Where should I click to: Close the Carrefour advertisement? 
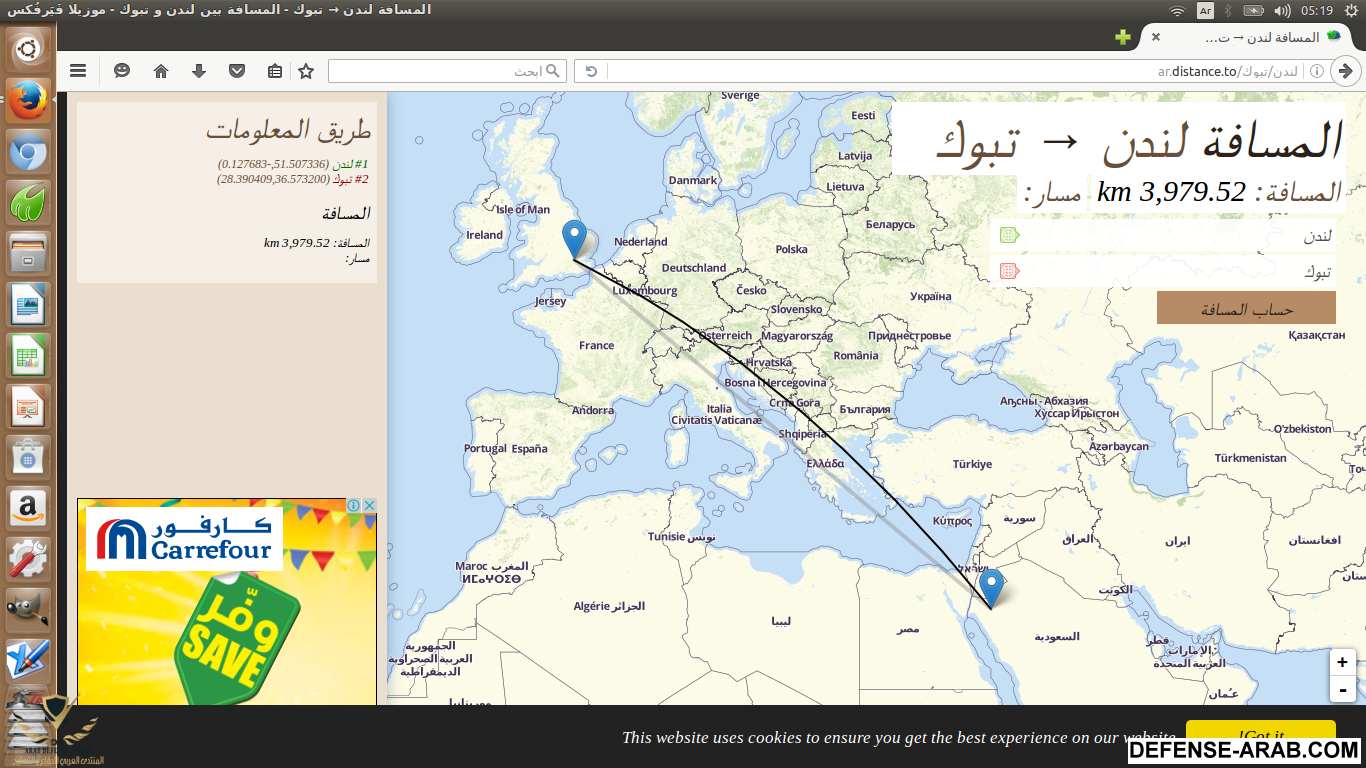(x=368, y=506)
